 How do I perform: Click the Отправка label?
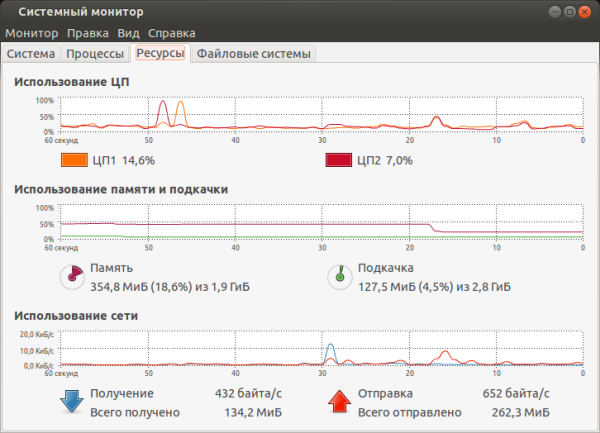(x=385, y=393)
